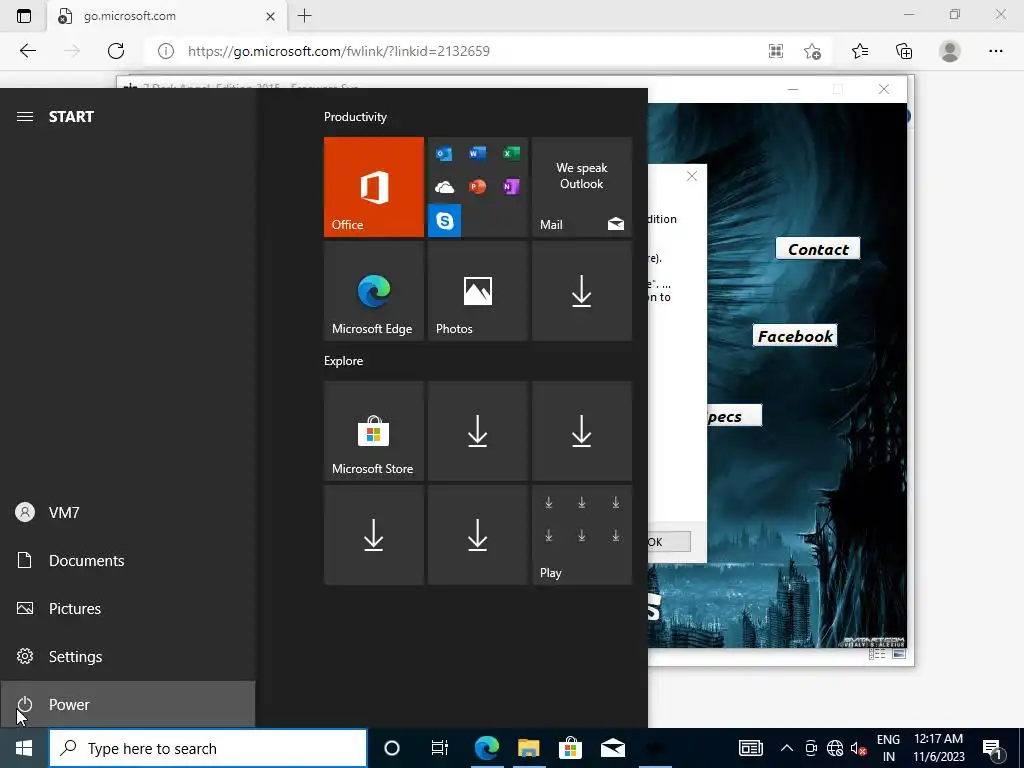Click Contact in the background window
This screenshot has width=1024, height=768.
click(818, 249)
